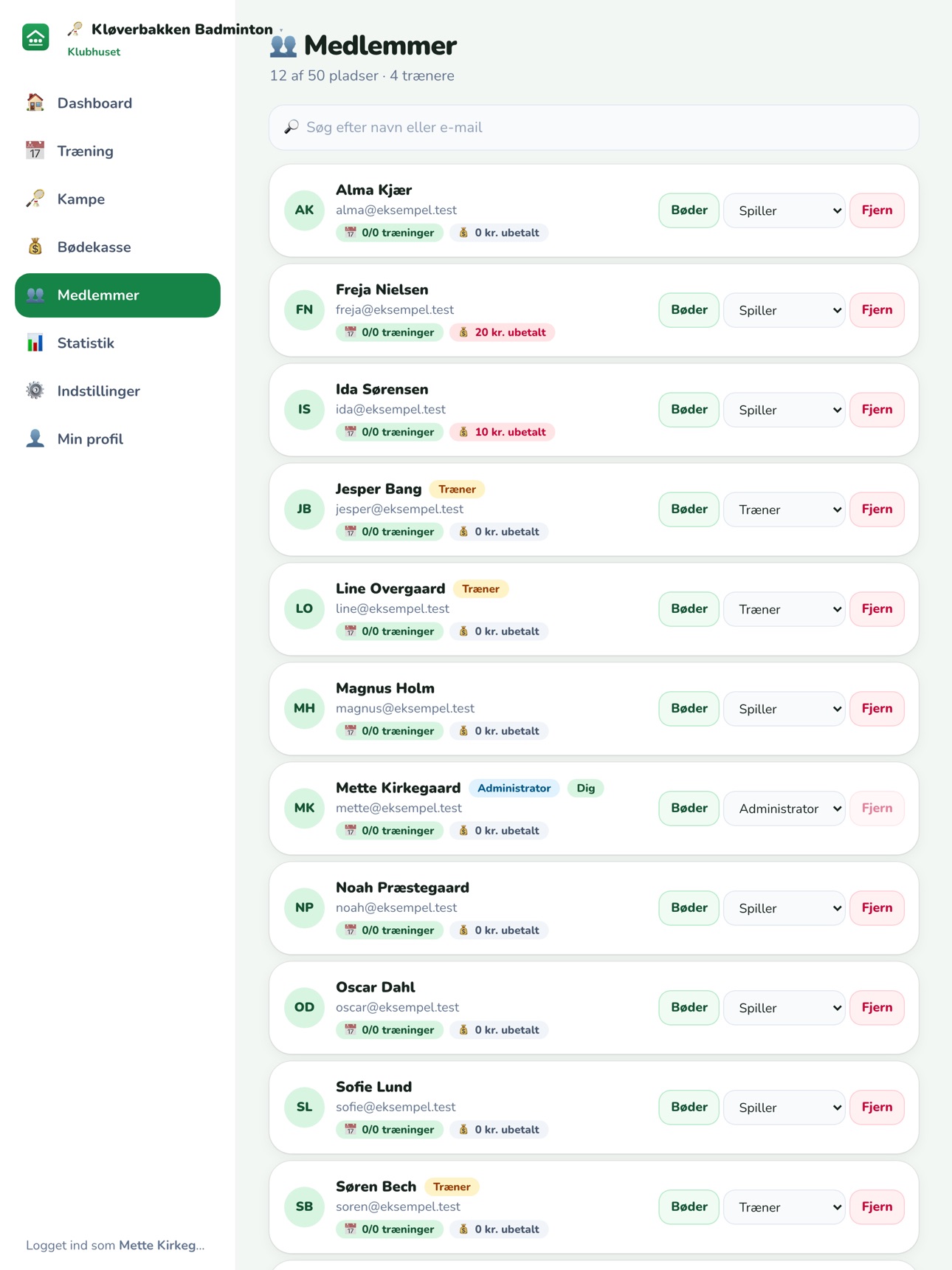
Task: Focus the name or e-mail search field
Action: [594, 127]
